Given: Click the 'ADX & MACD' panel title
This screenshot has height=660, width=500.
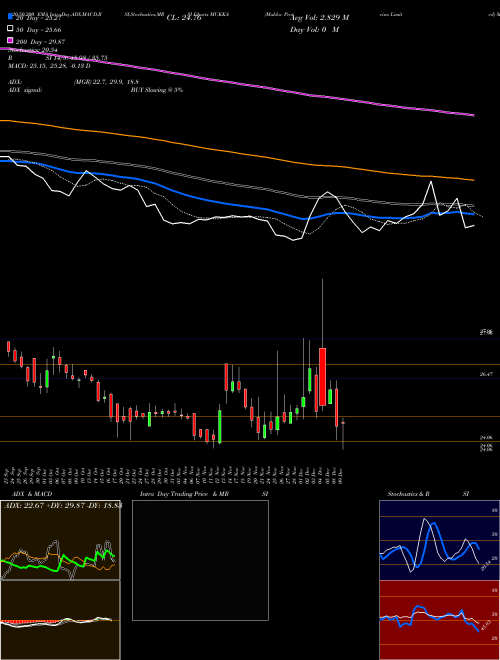Looking at the screenshot, I should pyautogui.click(x=32, y=494).
